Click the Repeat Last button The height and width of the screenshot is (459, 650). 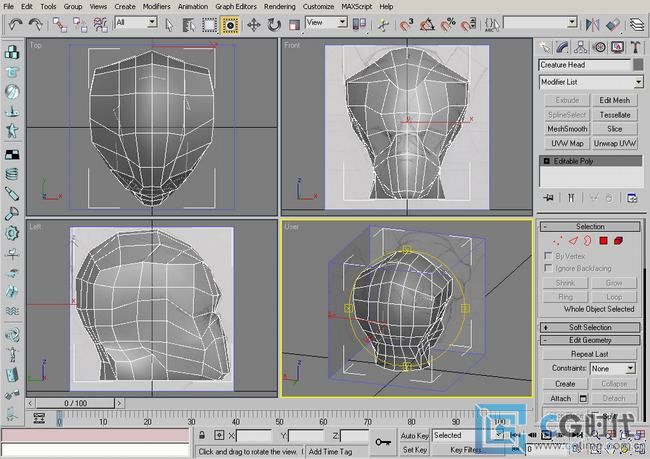coord(589,354)
